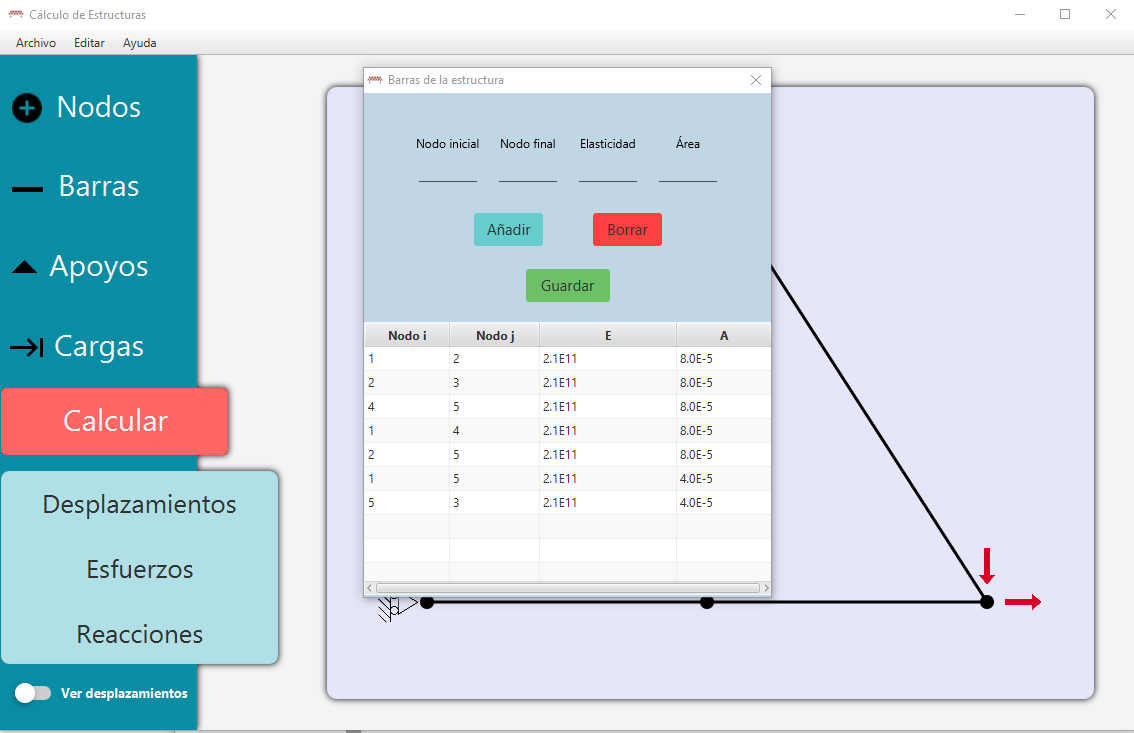Viewport: 1134px width, 733px height.
Task: Click the Nodo inicial input field
Action: click(x=447, y=176)
